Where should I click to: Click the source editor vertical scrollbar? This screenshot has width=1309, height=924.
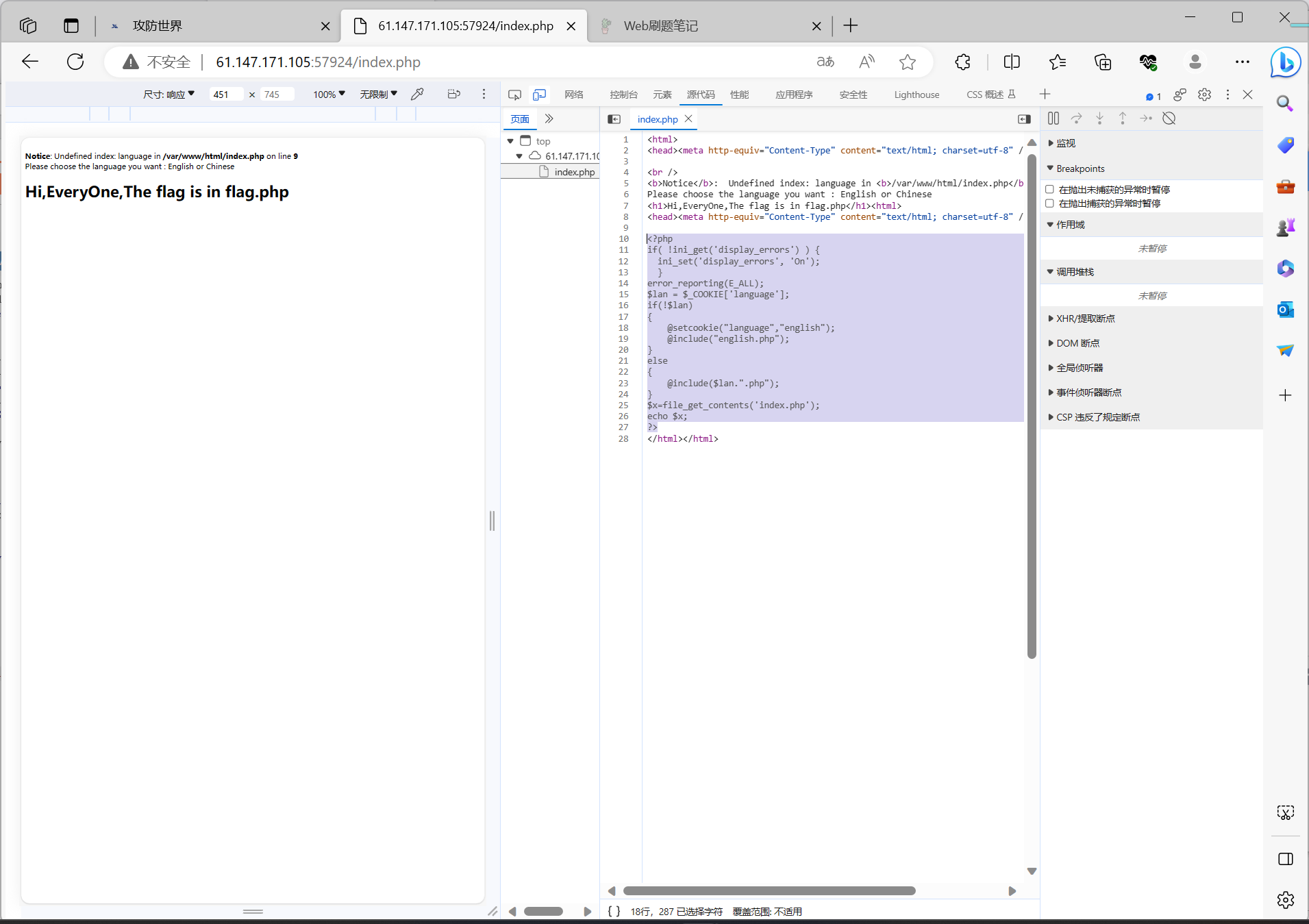(1032, 406)
